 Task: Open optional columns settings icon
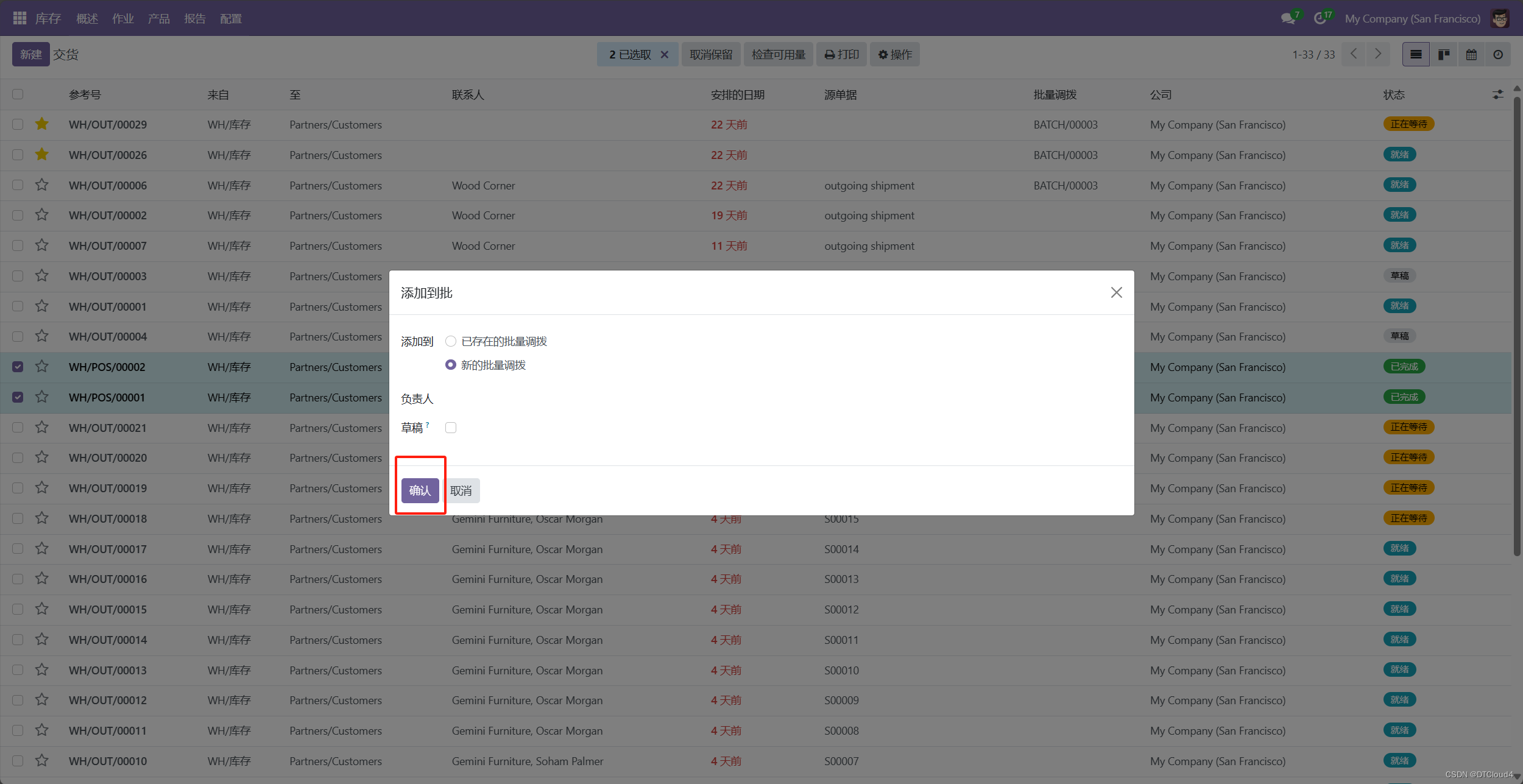[1497, 94]
